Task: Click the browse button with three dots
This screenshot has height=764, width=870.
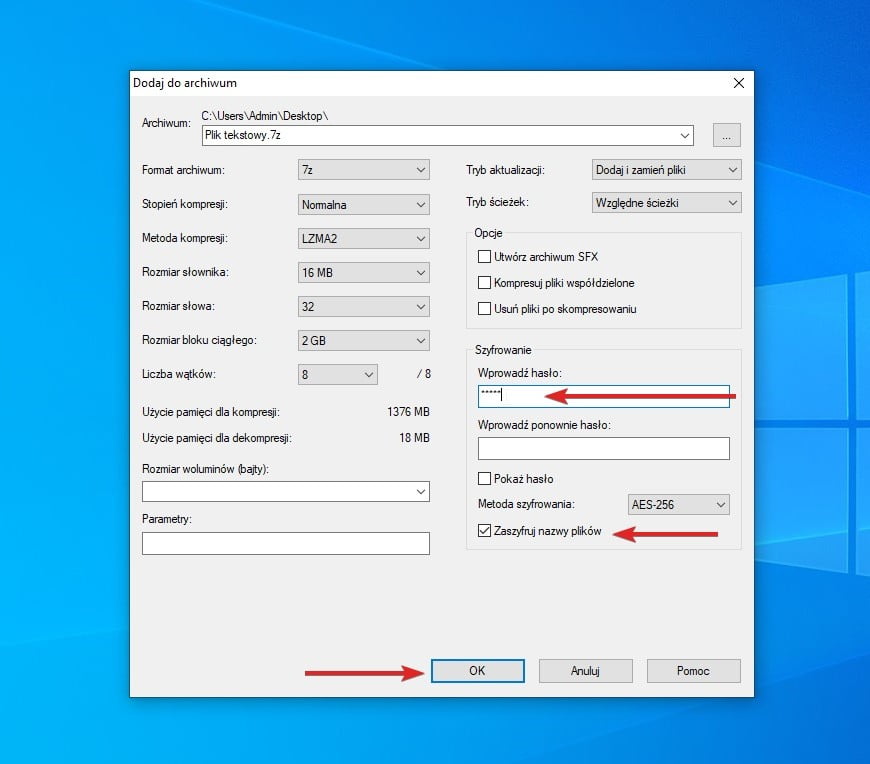Action: pyautogui.click(x=726, y=135)
